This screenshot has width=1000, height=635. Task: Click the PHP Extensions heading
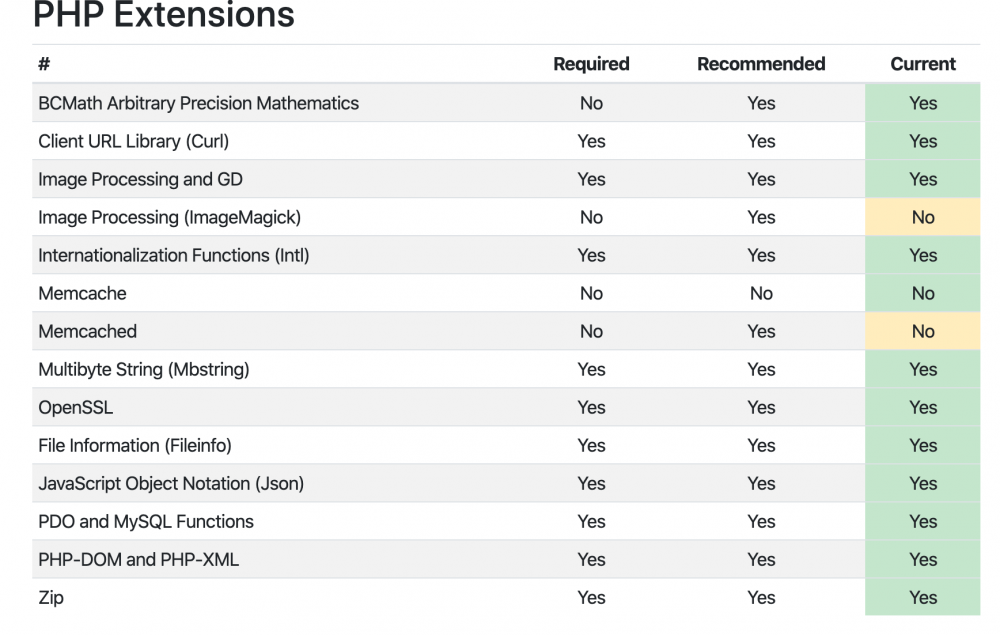164,15
